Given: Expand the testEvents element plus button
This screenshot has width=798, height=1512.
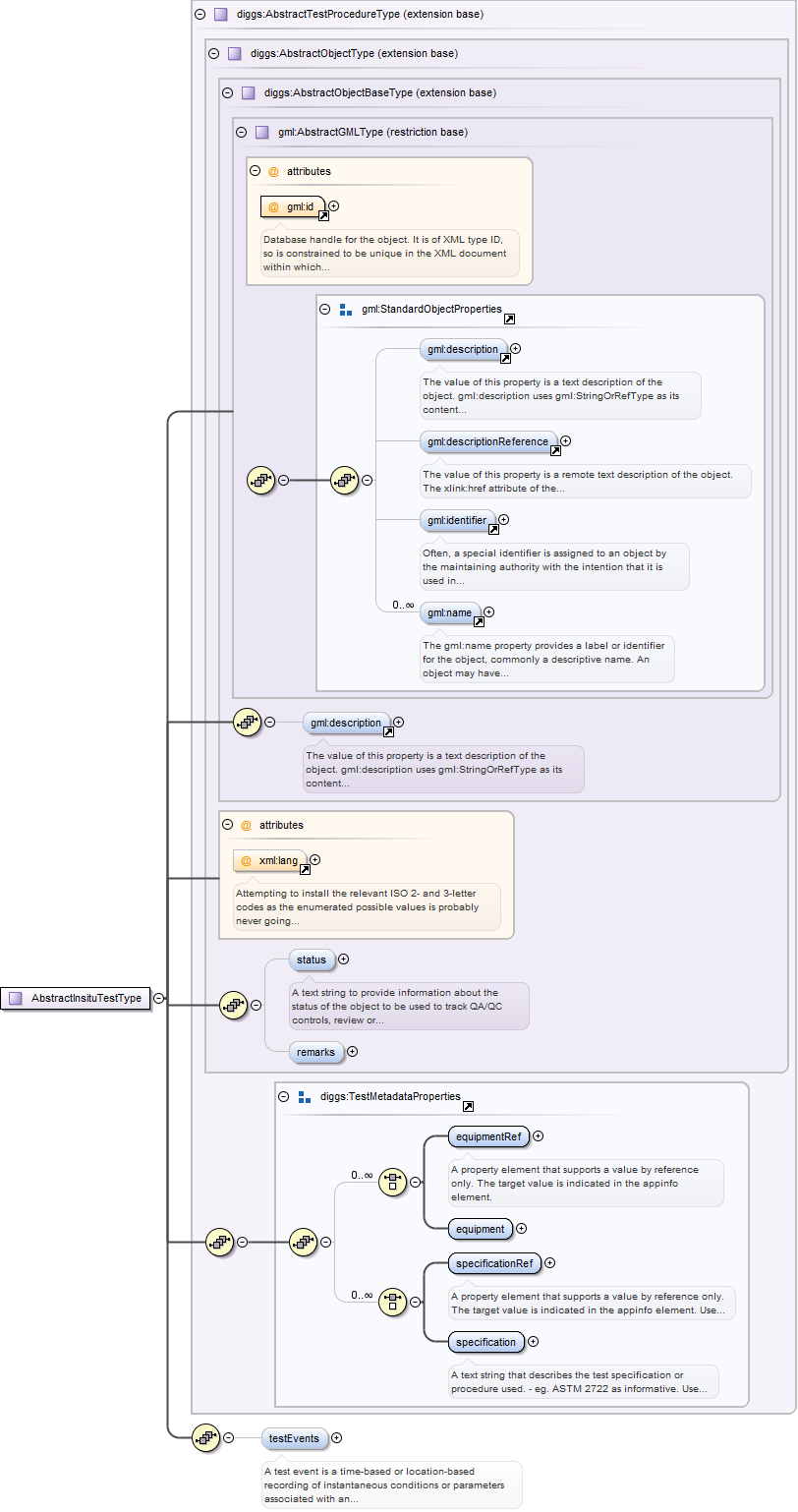Looking at the screenshot, I should click(337, 1437).
